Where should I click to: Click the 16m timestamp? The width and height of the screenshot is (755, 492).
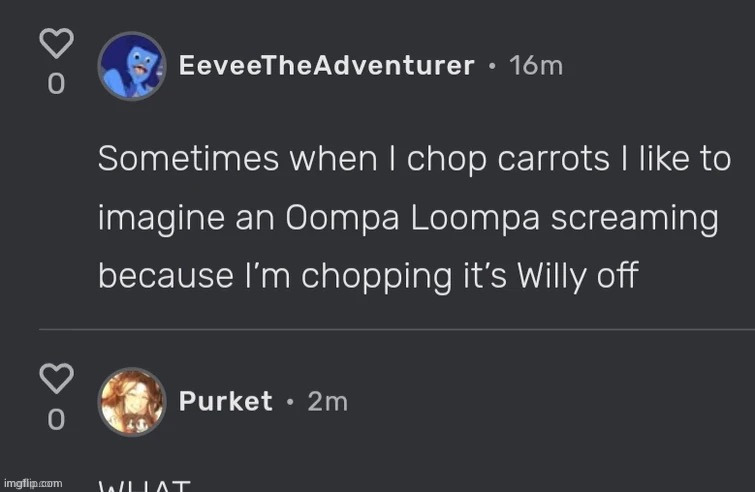536,65
